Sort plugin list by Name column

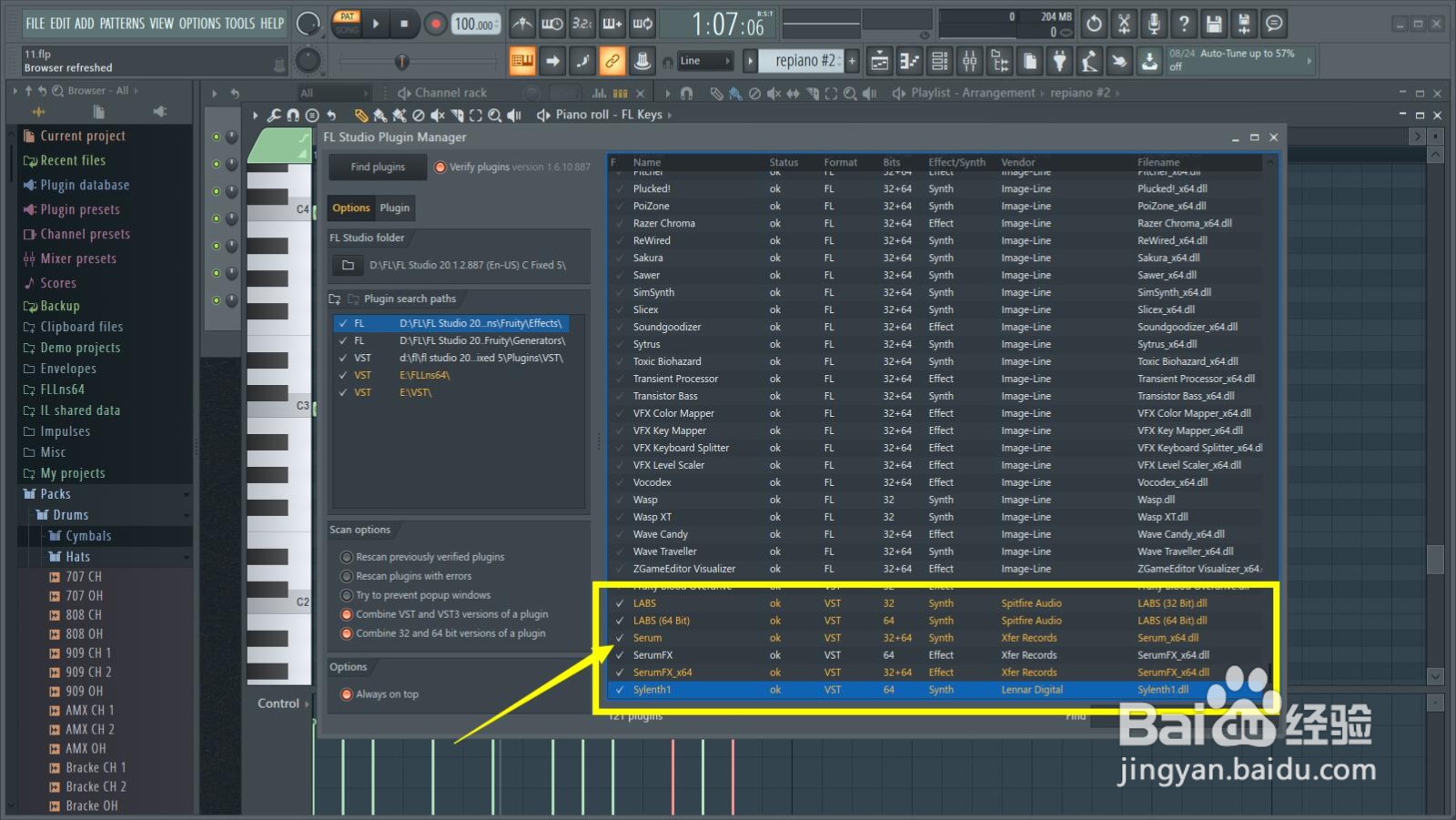point(647,162)
